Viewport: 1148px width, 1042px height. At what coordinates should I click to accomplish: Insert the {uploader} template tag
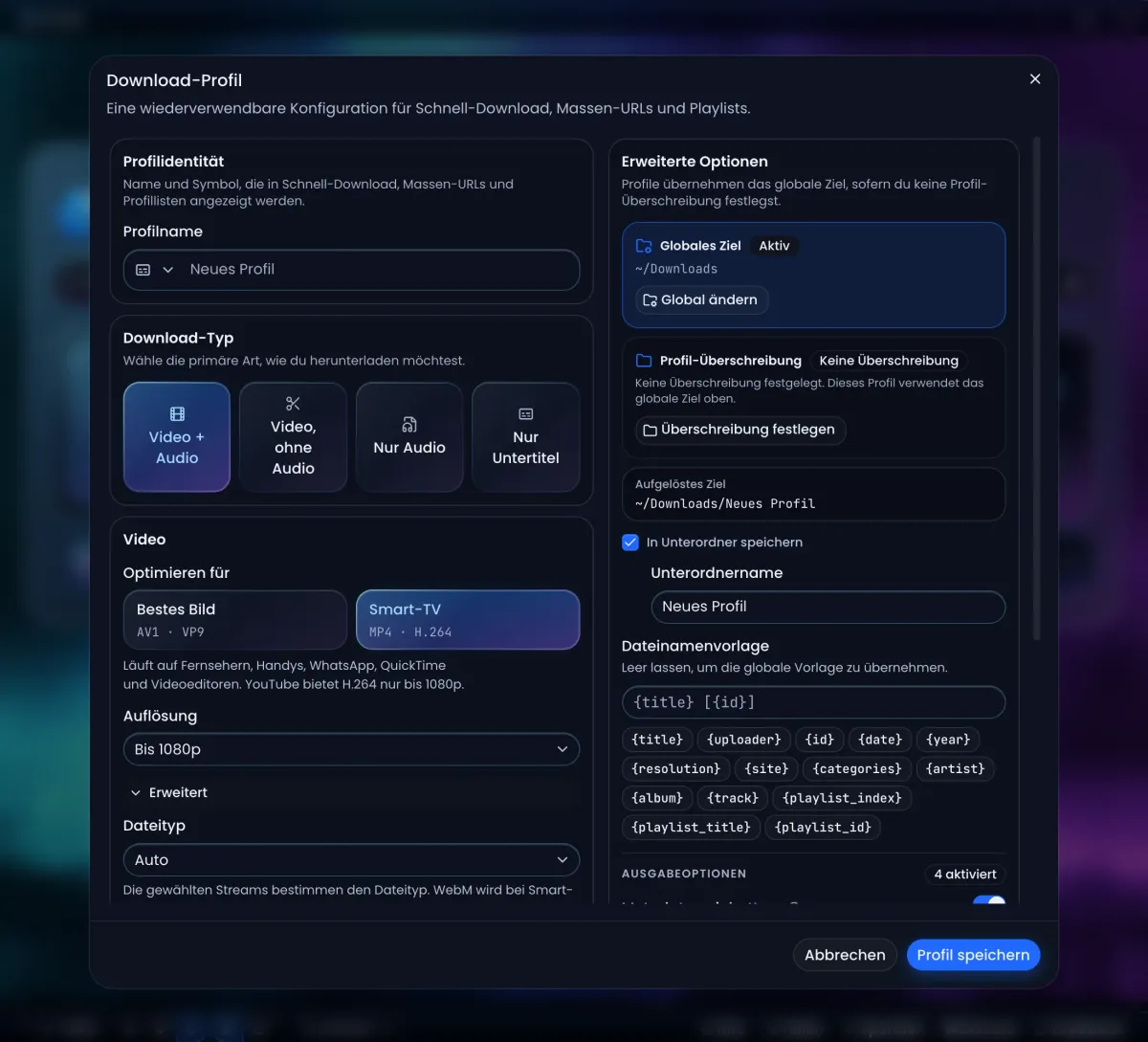744,740
